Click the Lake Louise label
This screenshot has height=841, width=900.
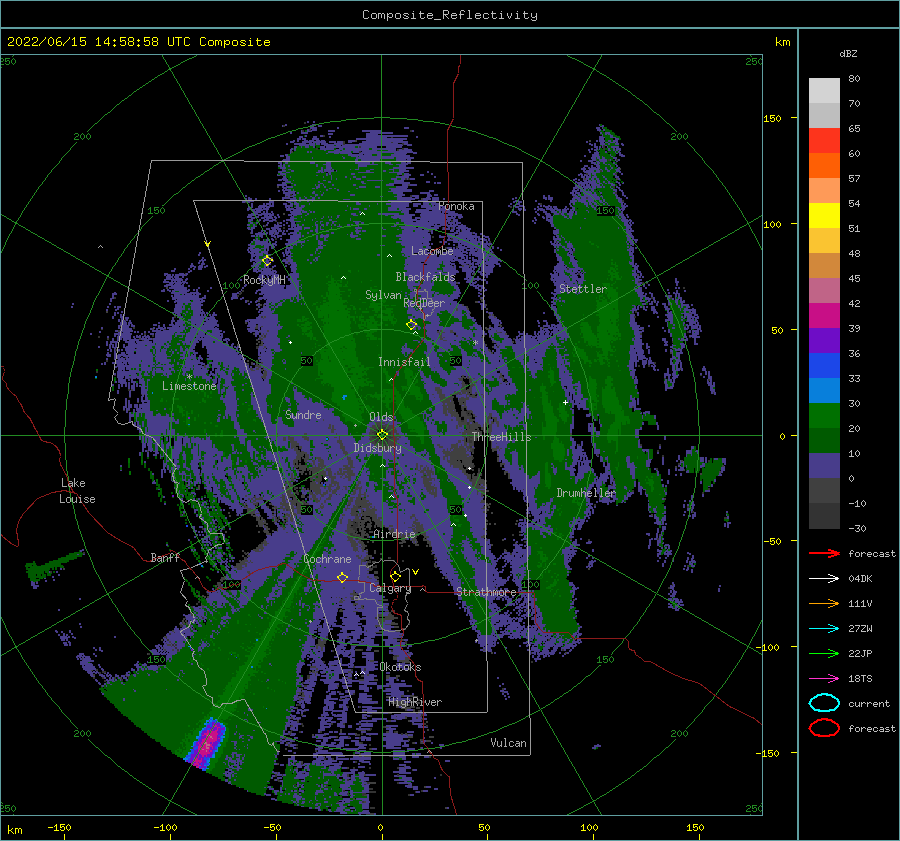tap(77, 491)
